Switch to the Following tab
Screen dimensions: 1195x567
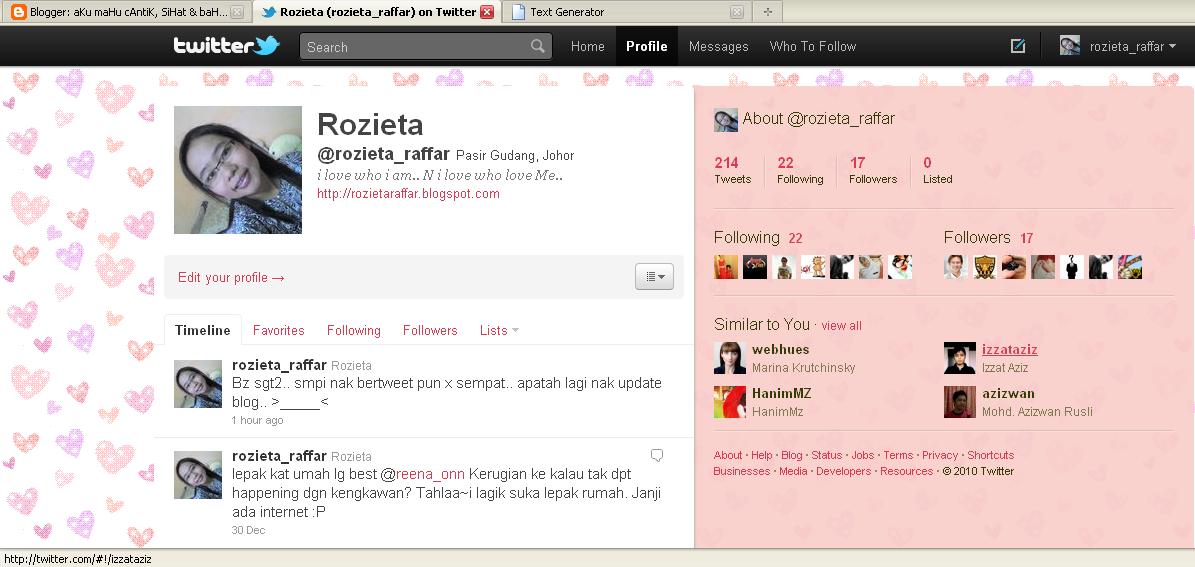coord(354,330)
